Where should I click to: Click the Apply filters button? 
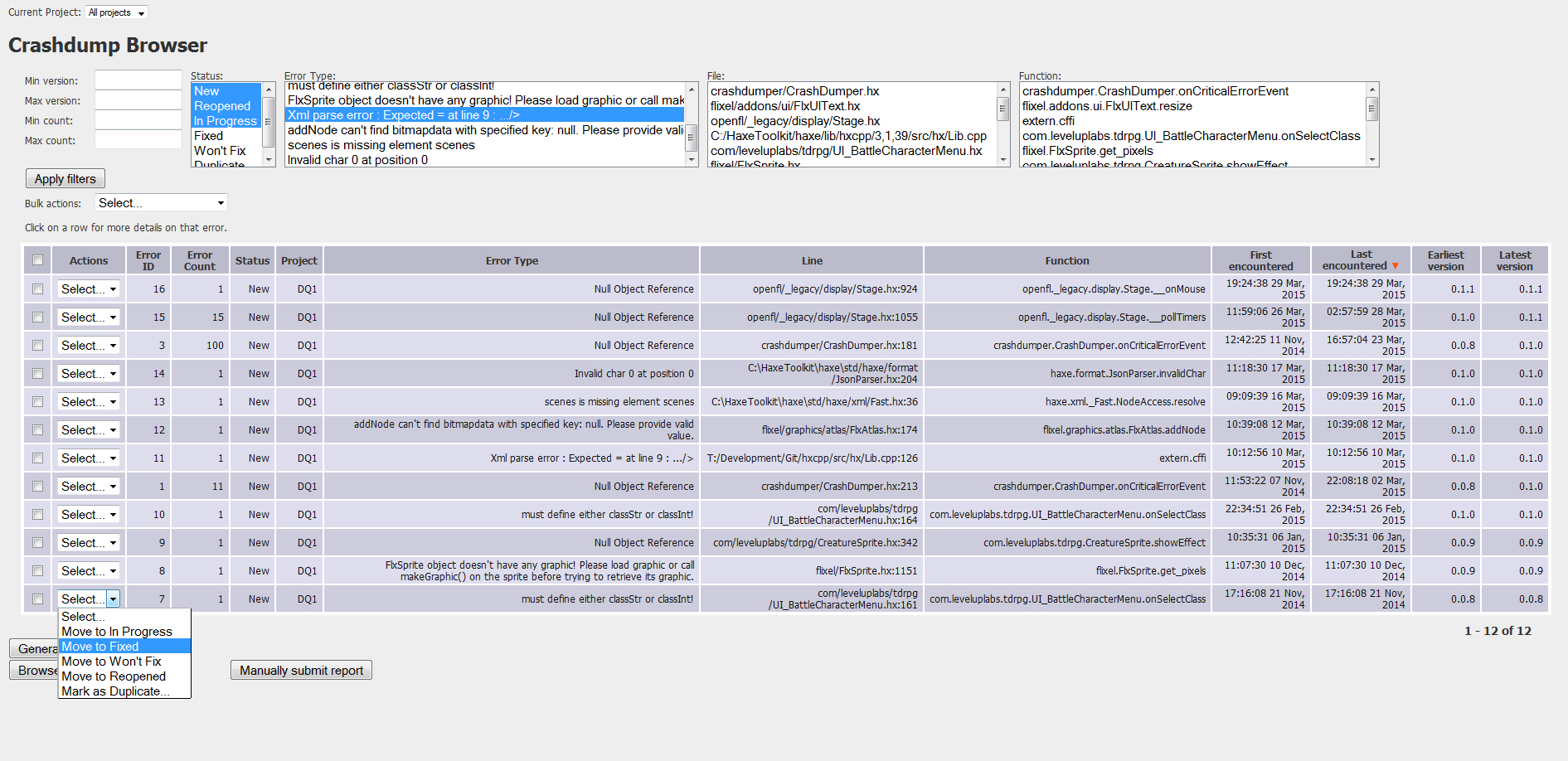pos(66,179)
